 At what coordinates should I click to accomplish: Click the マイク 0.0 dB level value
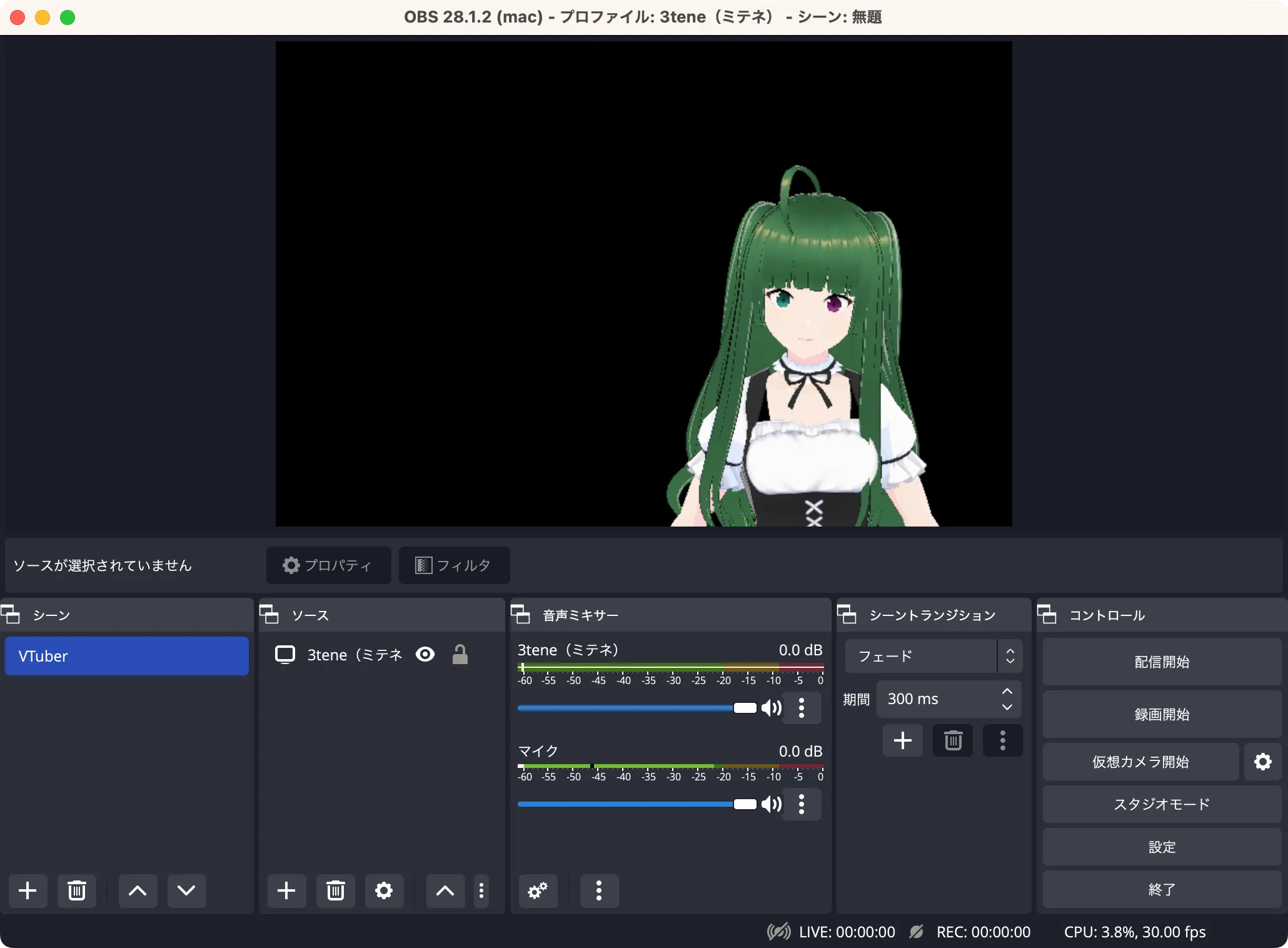[x=800, y=751]
